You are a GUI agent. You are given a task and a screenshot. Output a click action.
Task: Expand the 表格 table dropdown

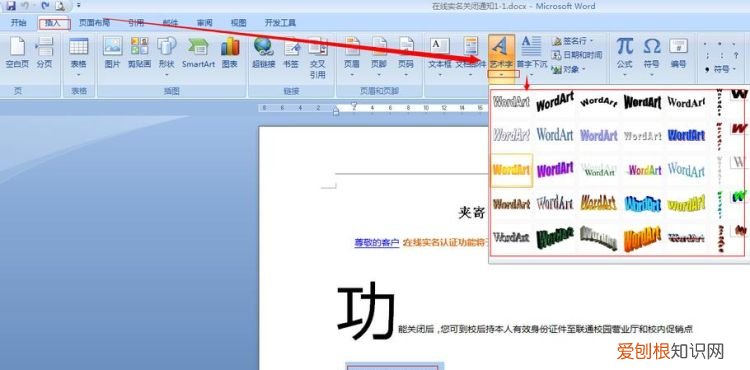pos(78,75)
